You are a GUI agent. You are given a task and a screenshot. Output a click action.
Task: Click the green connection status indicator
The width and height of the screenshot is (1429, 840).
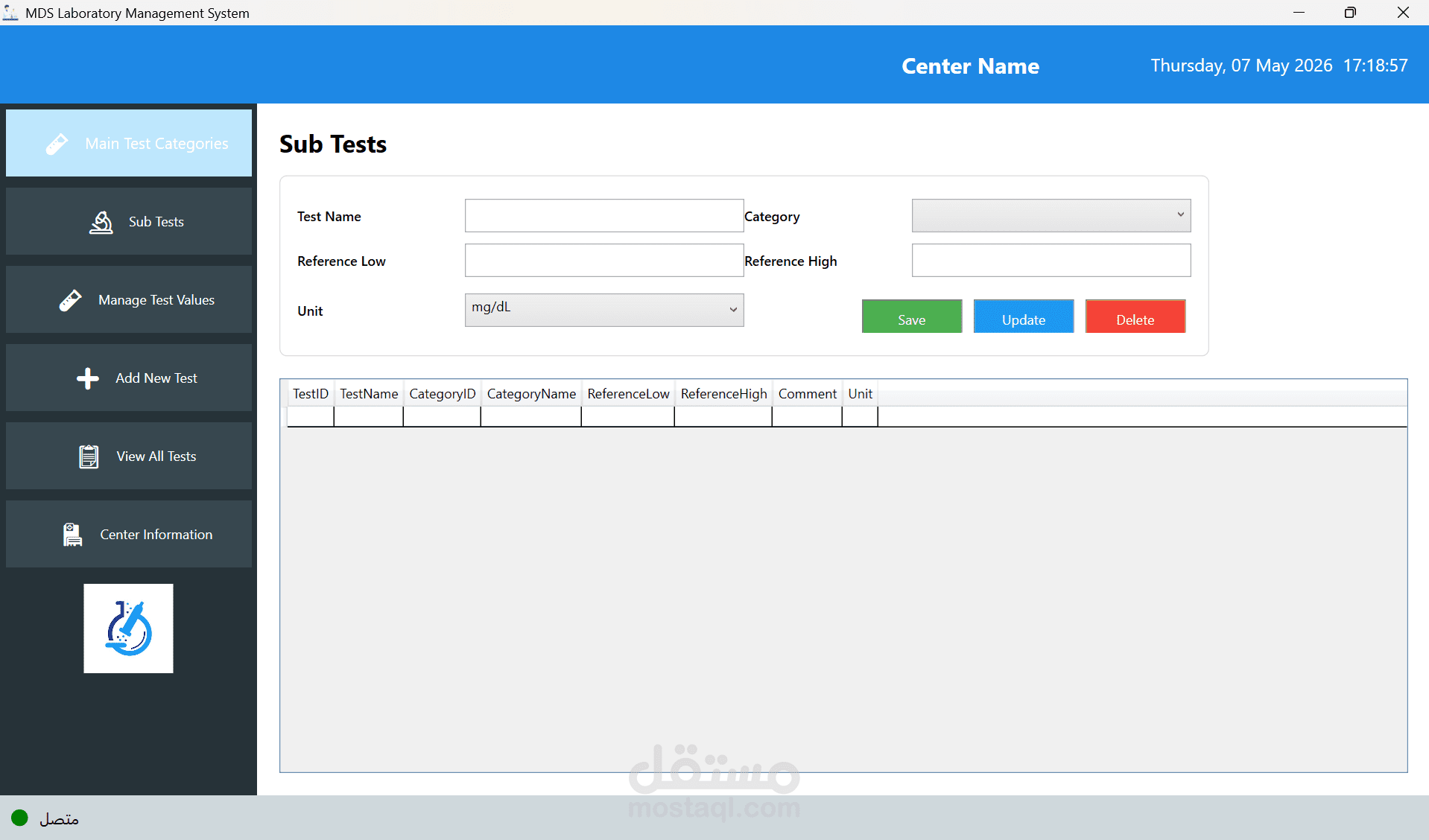point(20,818)
